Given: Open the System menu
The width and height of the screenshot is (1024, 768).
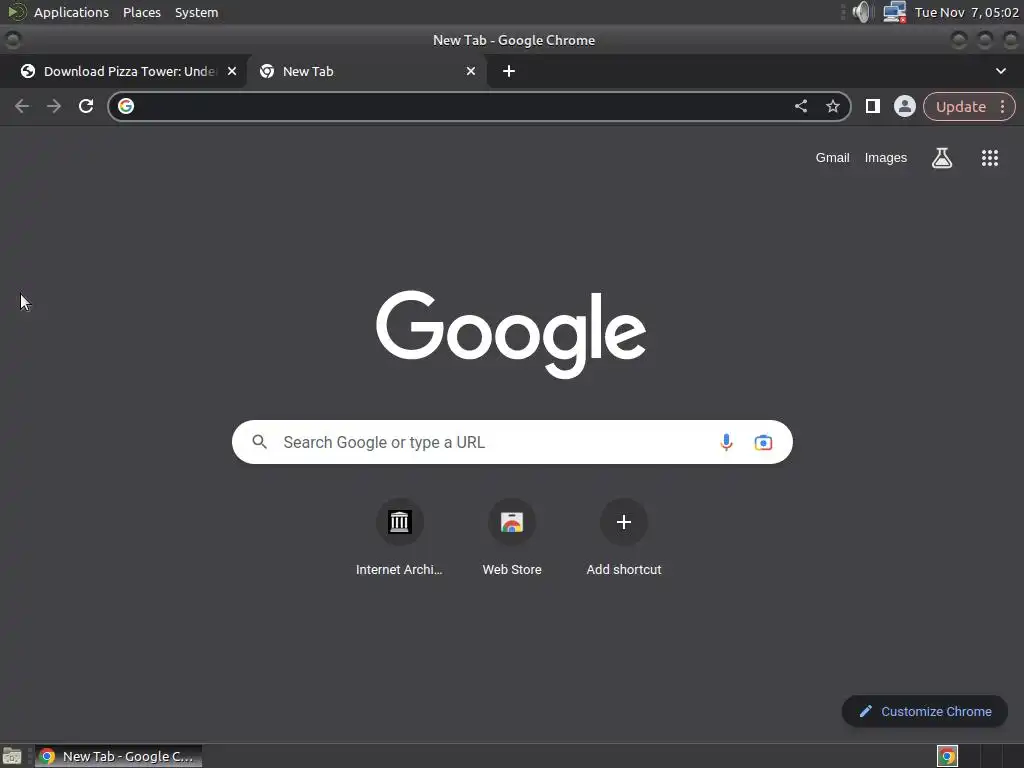Looking at the screenshot, I should pyautogui.click(x=197, y=12).
